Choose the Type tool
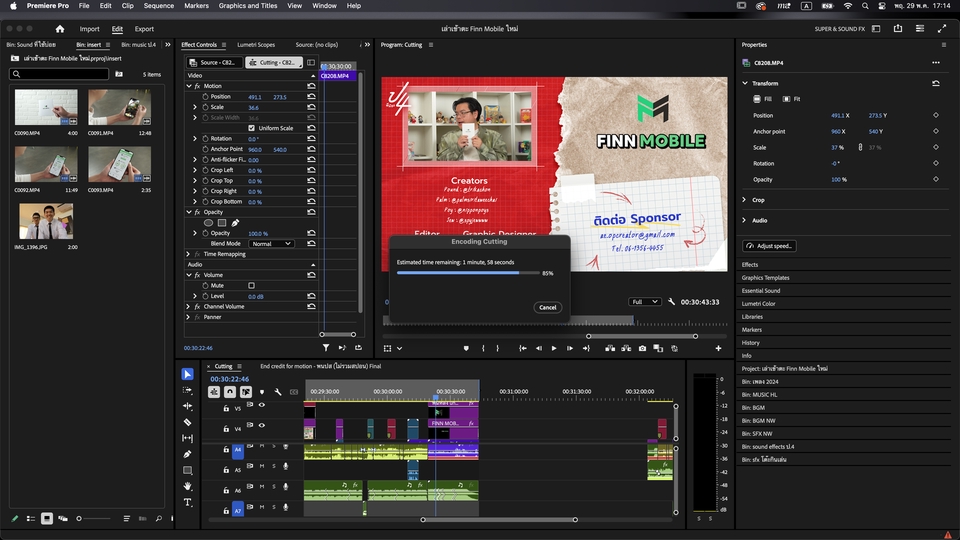The image size is (960, 540). [187, 502]
